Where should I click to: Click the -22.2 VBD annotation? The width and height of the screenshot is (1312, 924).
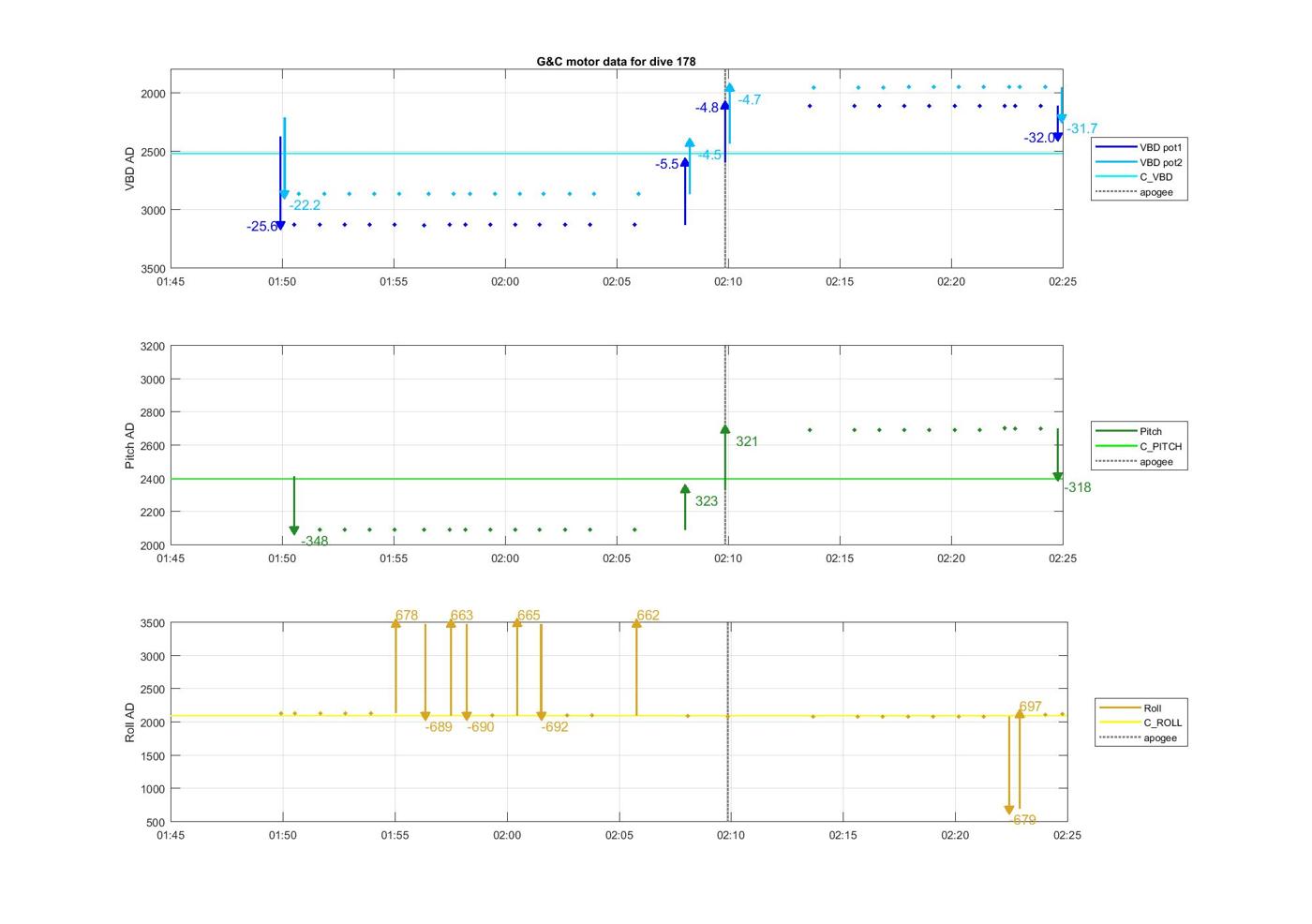[305, 205]
